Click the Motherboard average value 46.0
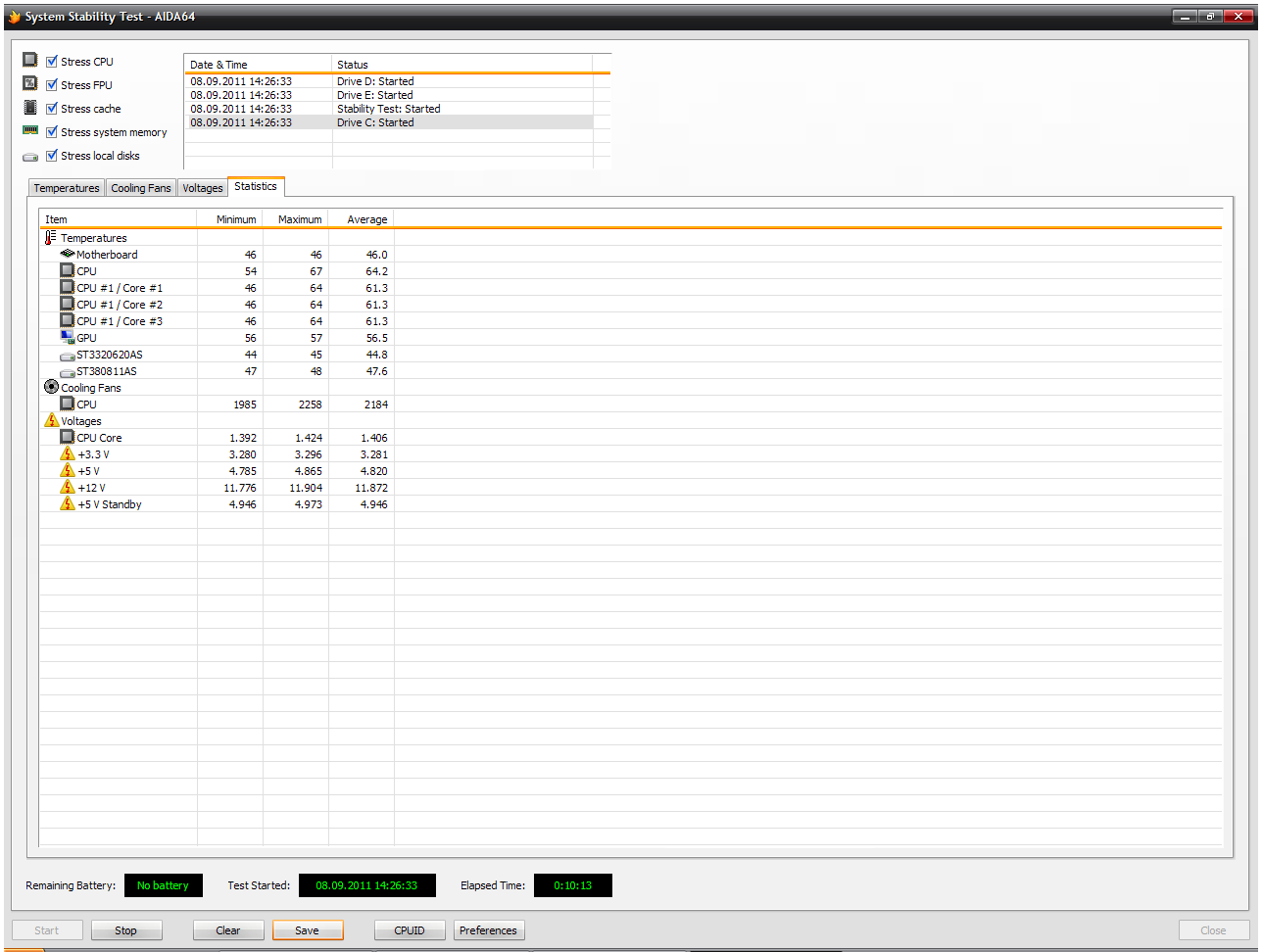Viewport: 1262px width, 952px height. pos(377,255)
